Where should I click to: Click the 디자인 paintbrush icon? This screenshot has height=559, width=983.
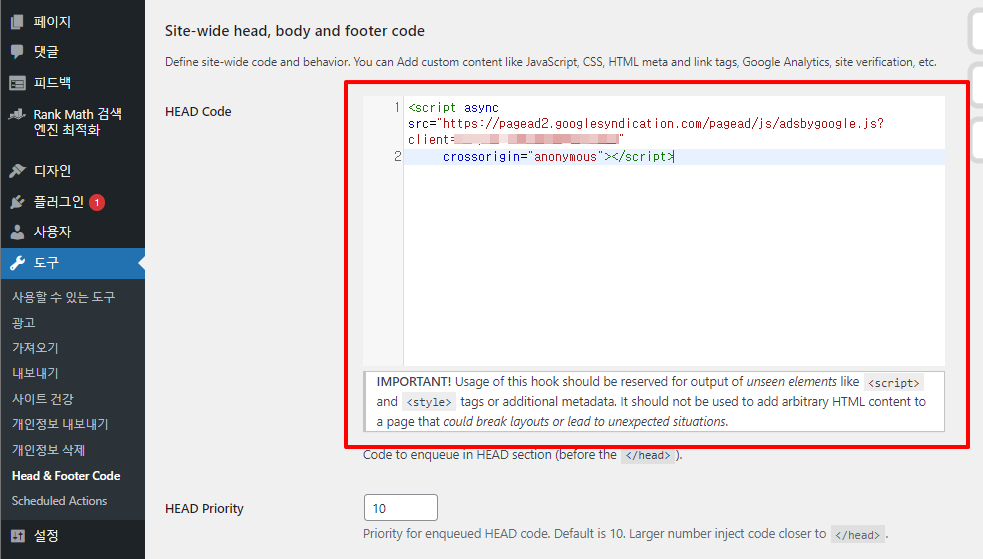18,170
